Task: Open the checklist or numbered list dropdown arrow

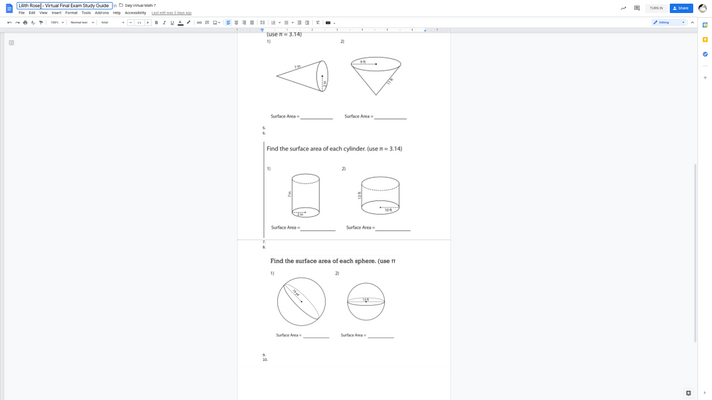Action: (279, 23)
